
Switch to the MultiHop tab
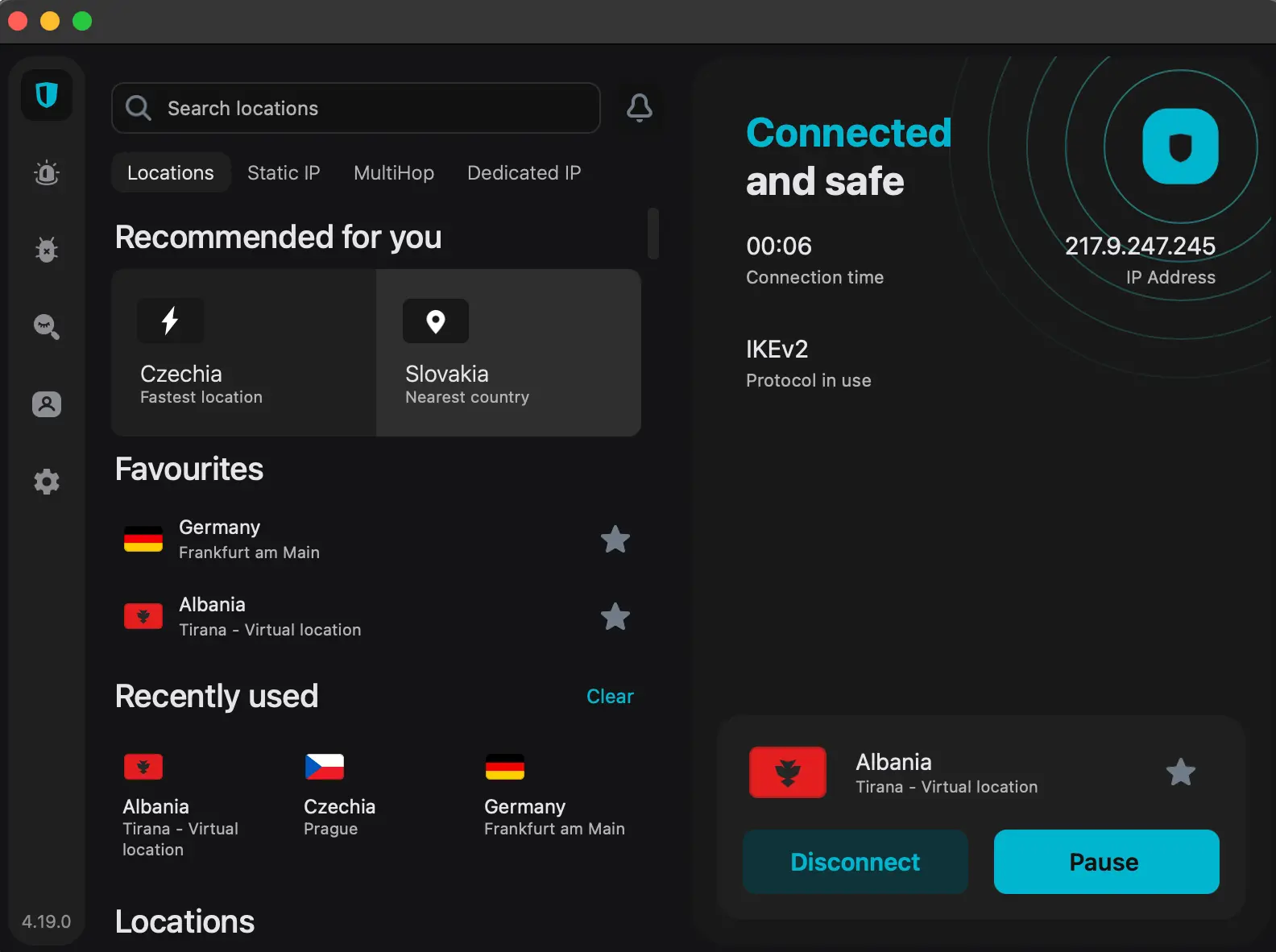[x=394, y=173]
